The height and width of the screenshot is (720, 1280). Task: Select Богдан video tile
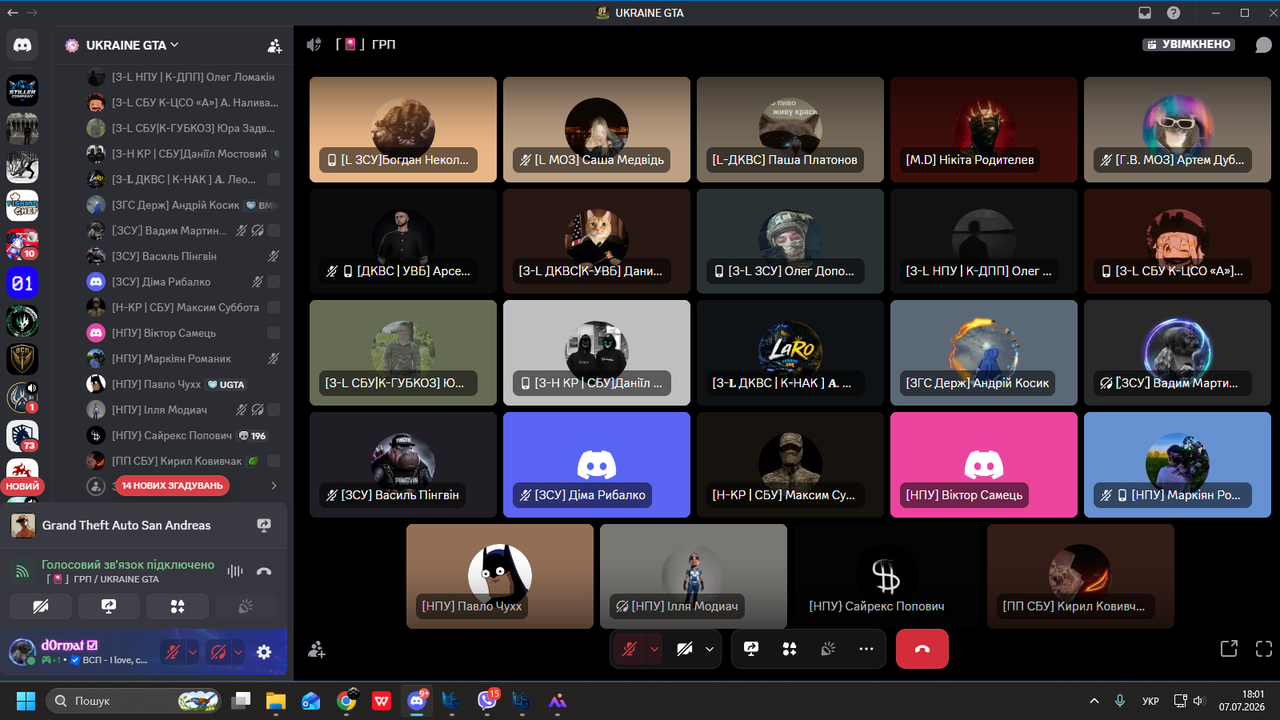click(x=403, y=130)
